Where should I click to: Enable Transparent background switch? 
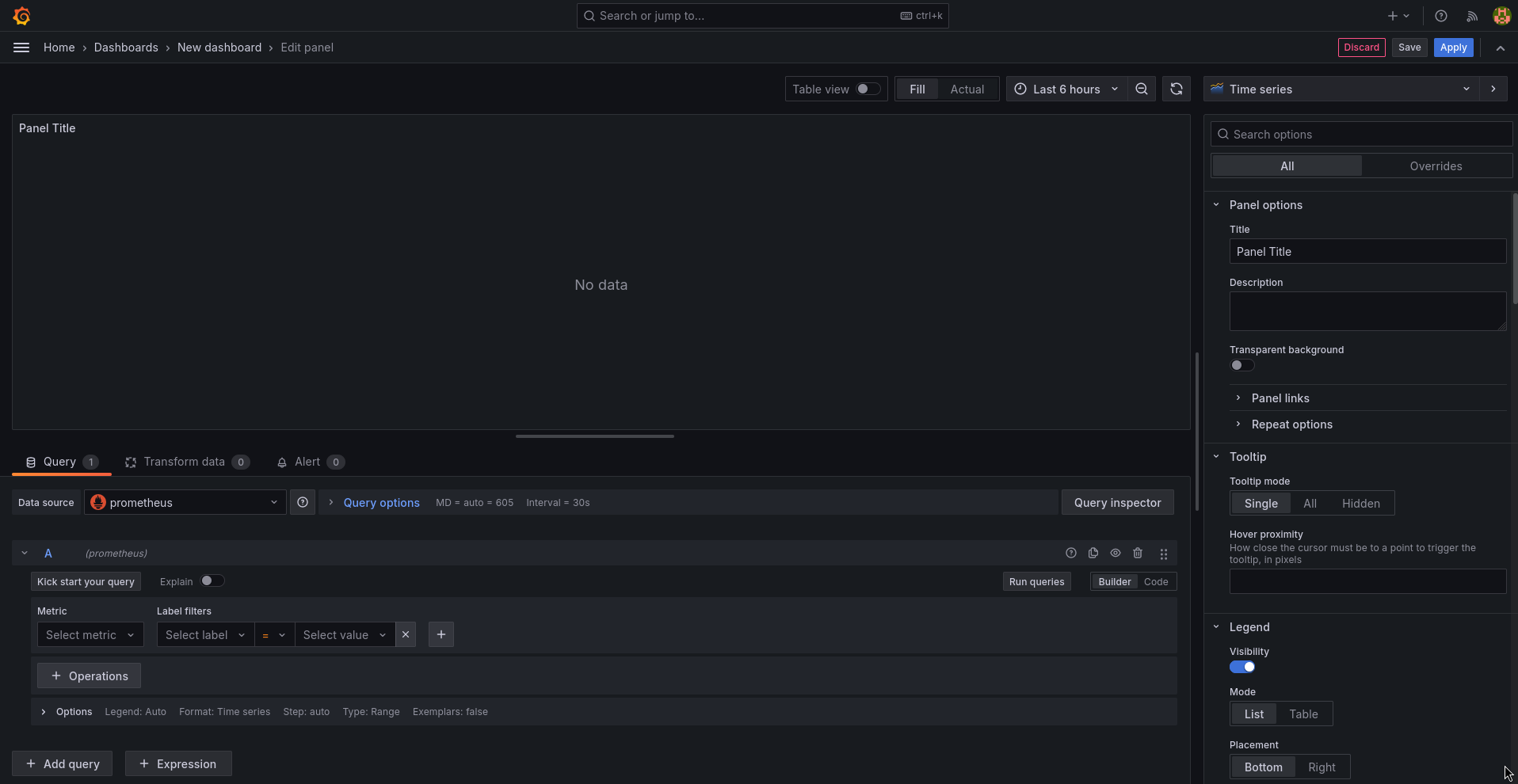1242,365
